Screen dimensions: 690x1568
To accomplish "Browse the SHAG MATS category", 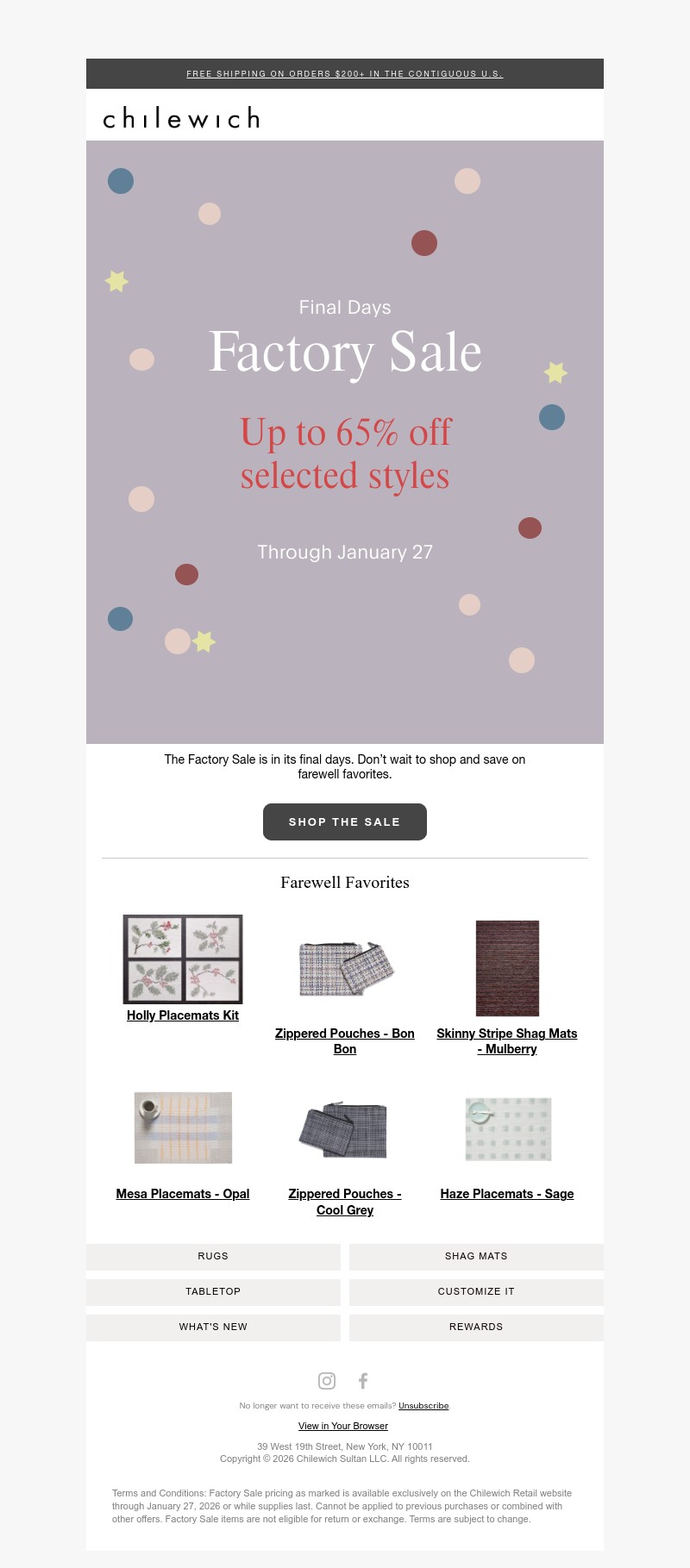I will (x=475, y=1256).
